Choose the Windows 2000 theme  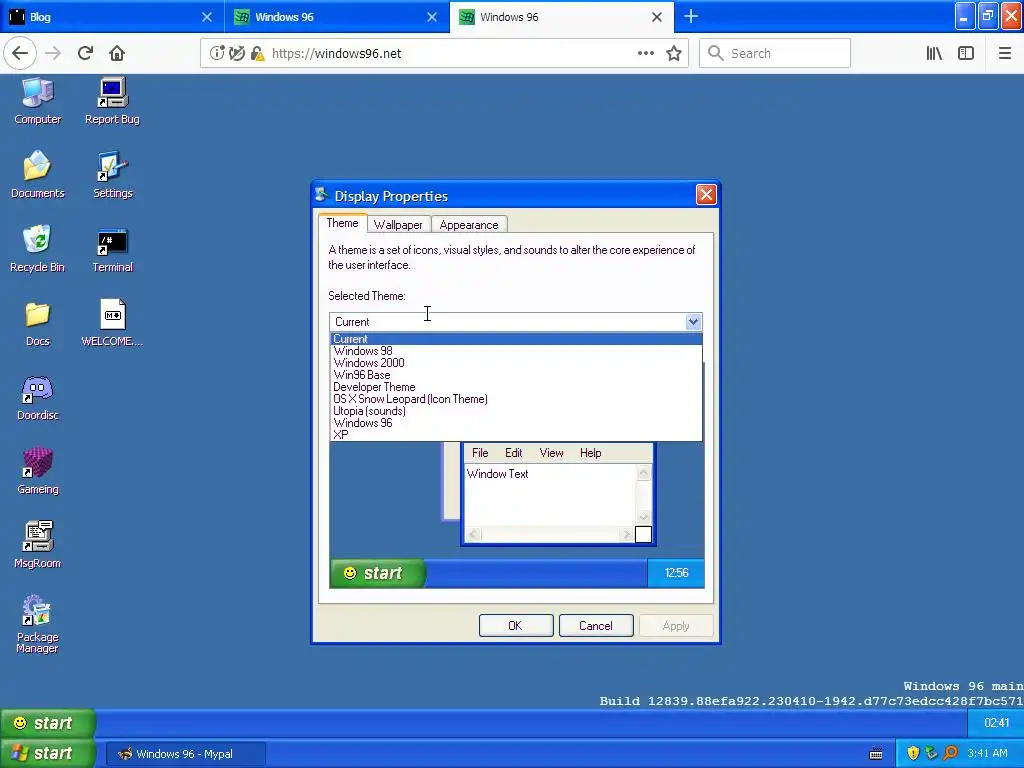(x=516, y=362)
